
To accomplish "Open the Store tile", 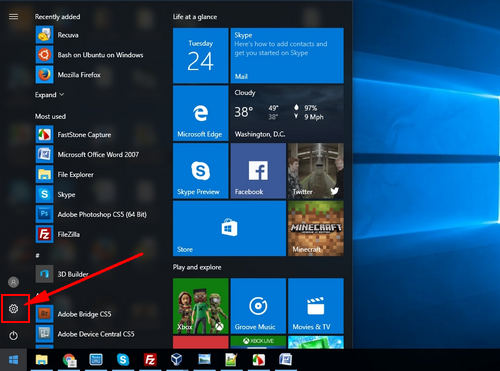I will coord(229,228).
